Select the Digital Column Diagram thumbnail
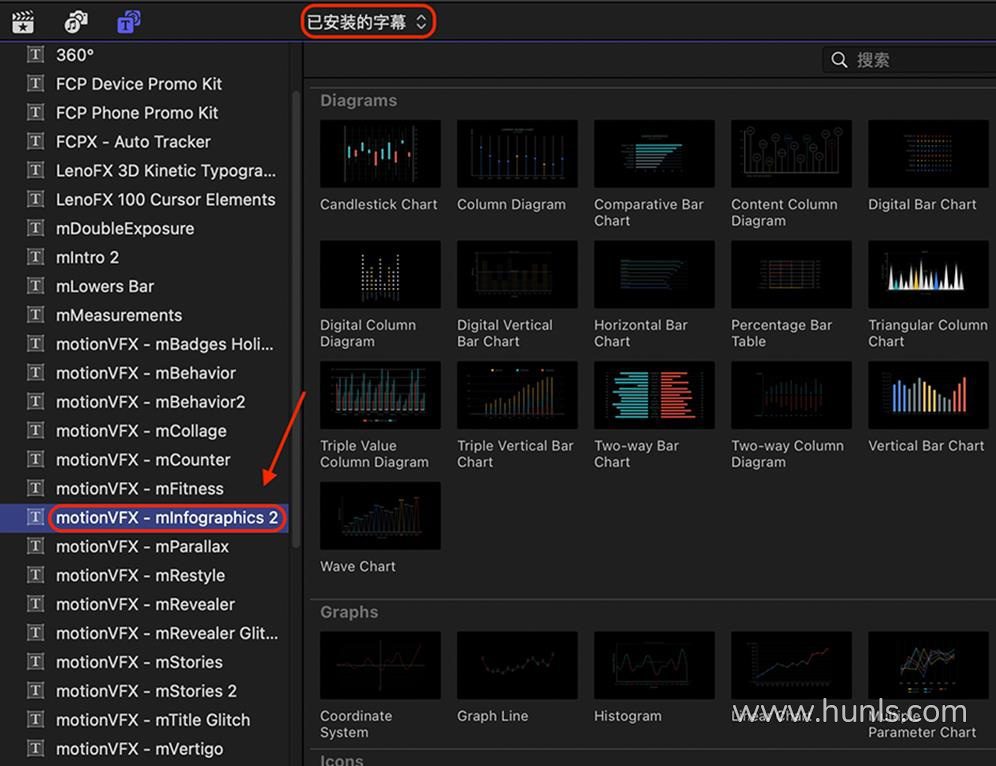The image size is (996, 766). click(x=380, y=274)
